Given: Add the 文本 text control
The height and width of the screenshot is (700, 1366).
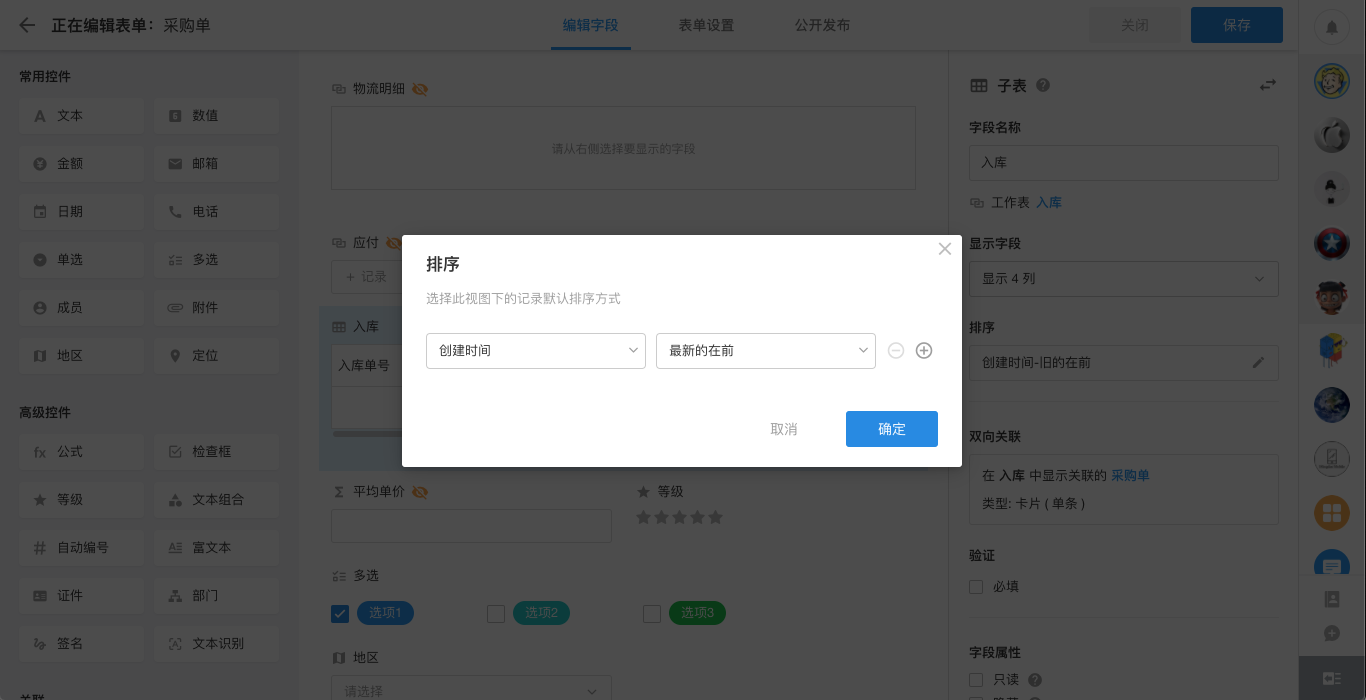Looking at the screenshot, I should tap(81, 116).
